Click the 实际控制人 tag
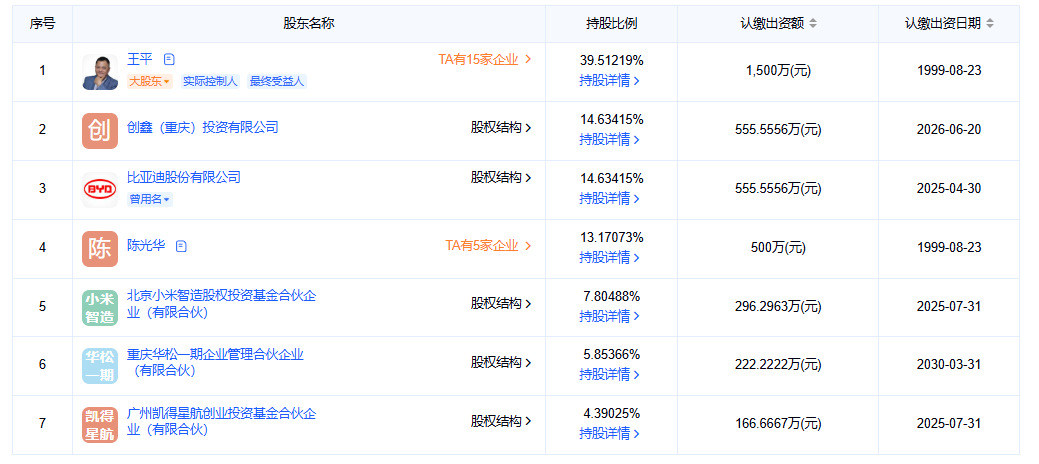Screen dimensions: 1039x464 (210, 82)
